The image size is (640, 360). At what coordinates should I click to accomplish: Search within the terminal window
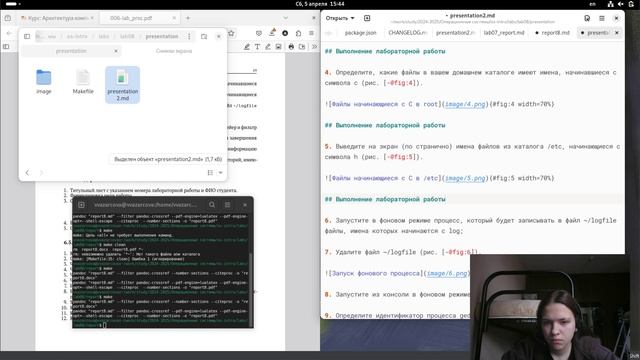pyautogui.click(x=212, y=204)
